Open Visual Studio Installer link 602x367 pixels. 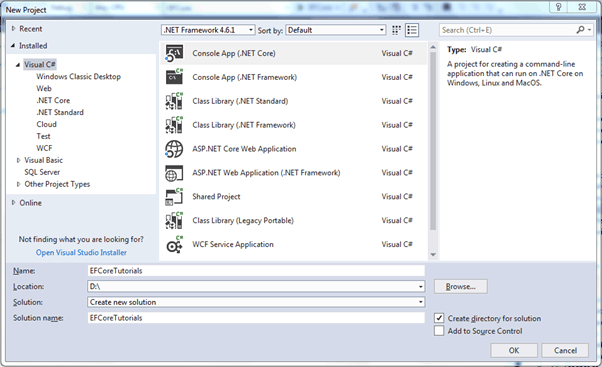[81, 253]
